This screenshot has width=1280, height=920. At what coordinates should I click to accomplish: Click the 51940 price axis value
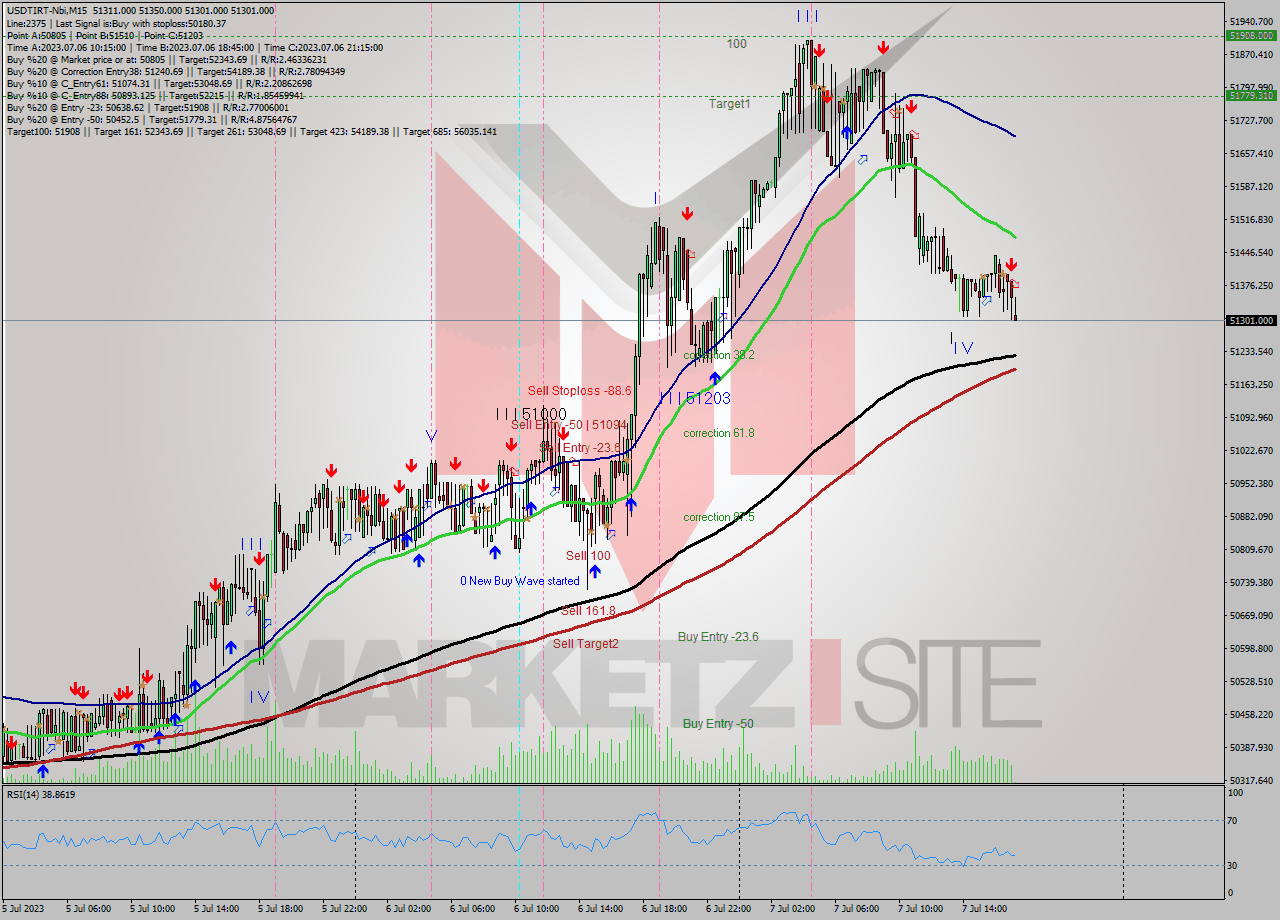coord(1249,21)
